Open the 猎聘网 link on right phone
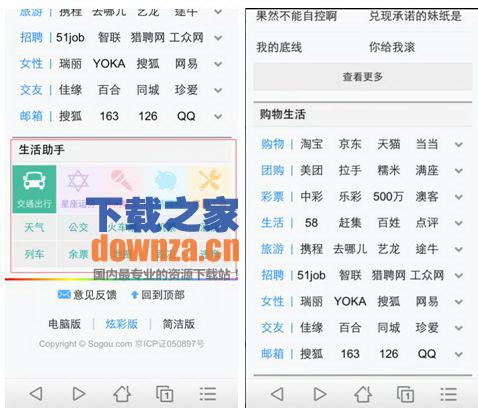The height and width of the screenshot is (411, 478). pyautogui.click(x=389, y=275)
